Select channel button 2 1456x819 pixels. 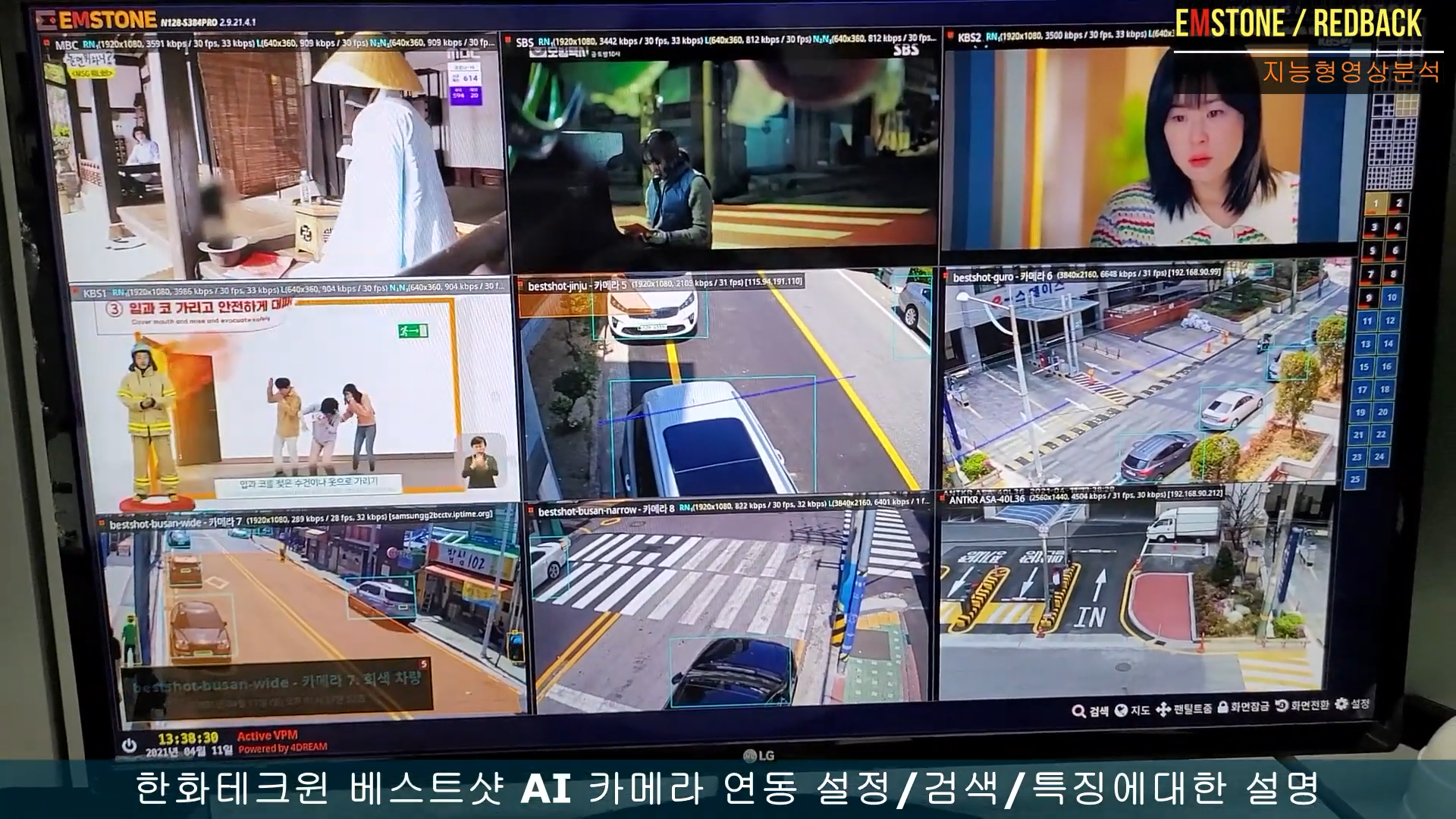[1399, 203]
